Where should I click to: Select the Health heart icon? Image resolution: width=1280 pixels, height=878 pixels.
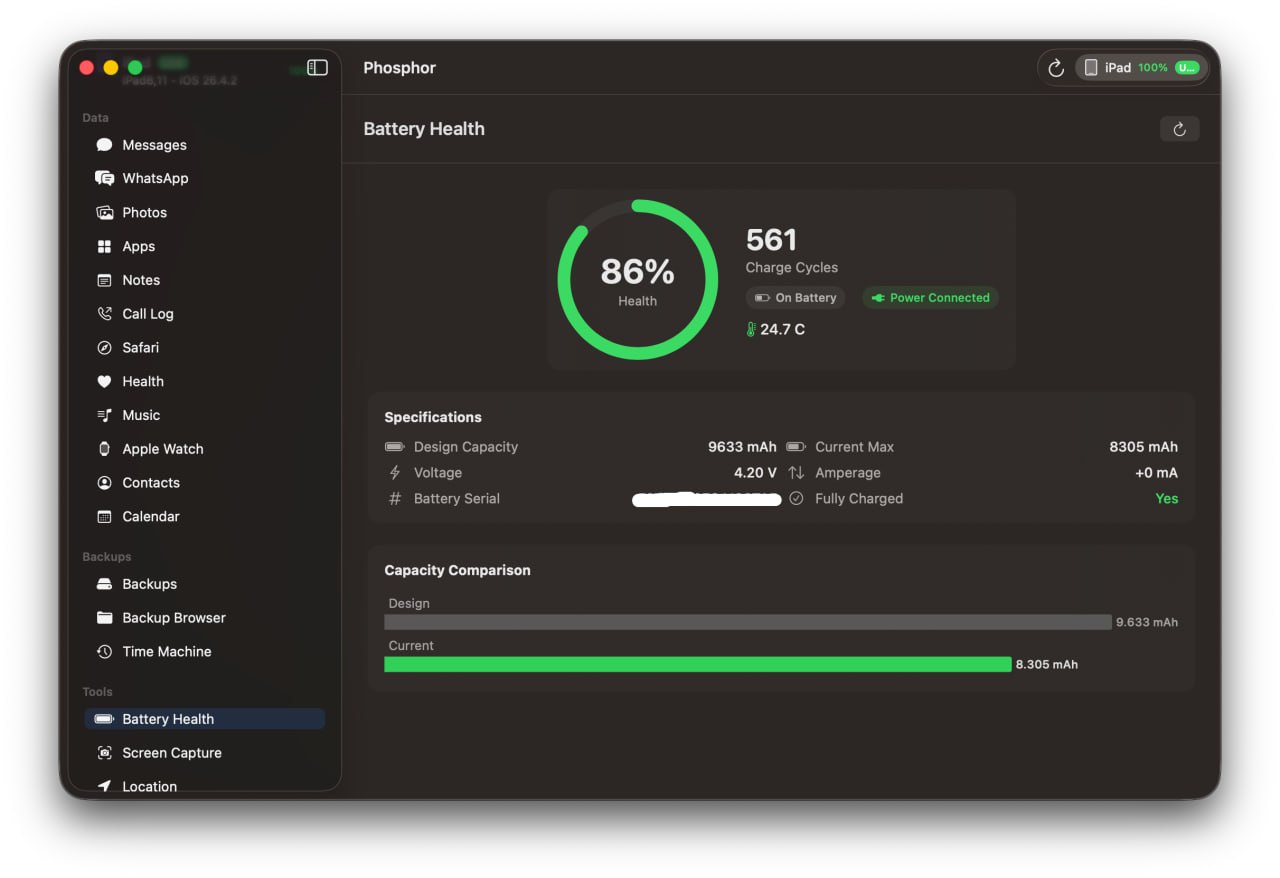pyautogui.click(x=104, y=381)
